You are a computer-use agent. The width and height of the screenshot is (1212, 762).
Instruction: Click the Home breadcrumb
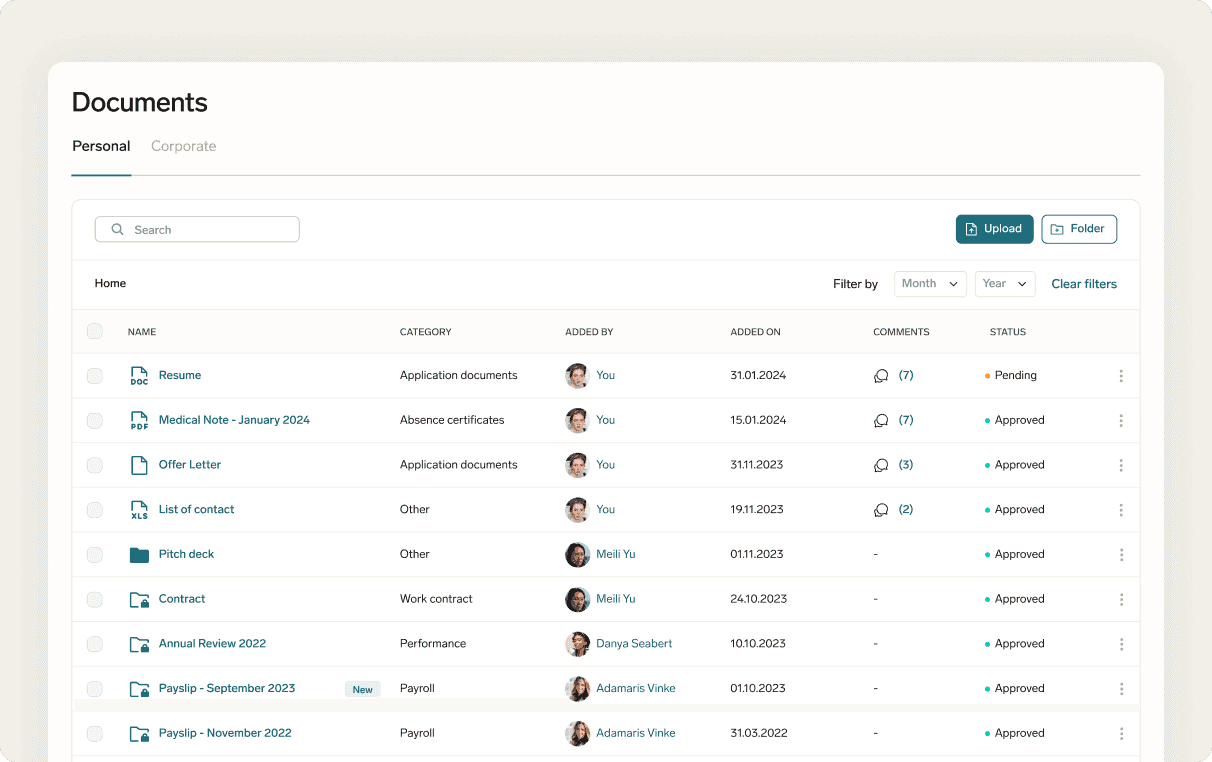coord(110,283)
